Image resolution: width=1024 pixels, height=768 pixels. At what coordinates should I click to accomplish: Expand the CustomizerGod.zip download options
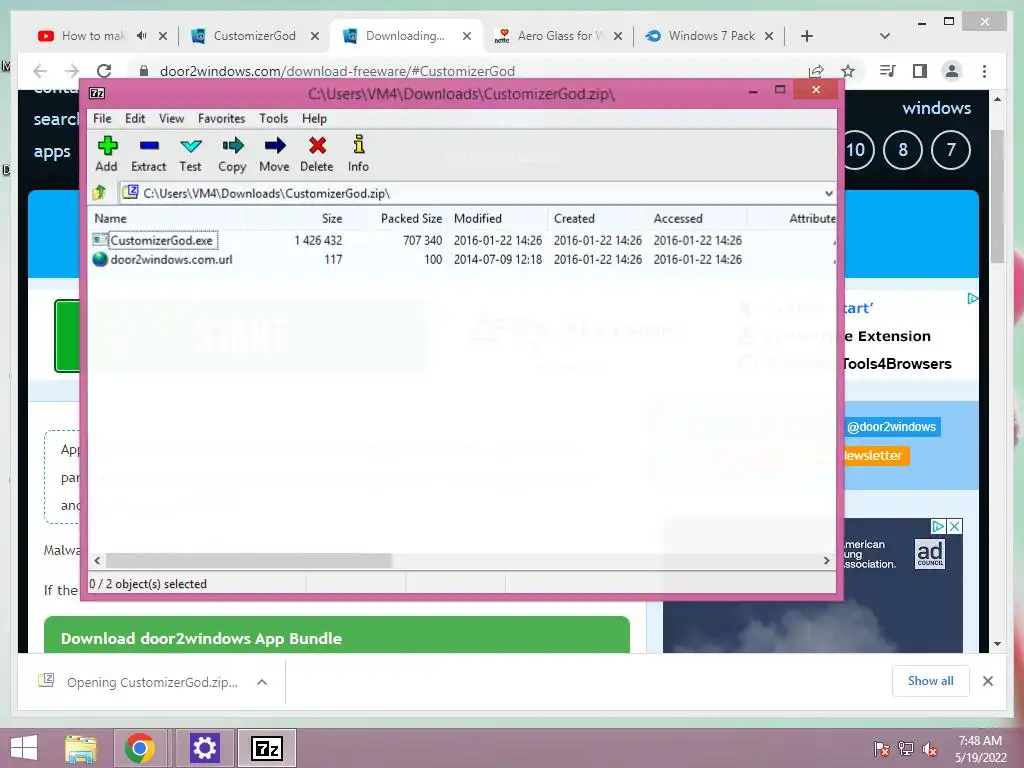point(262,682)
